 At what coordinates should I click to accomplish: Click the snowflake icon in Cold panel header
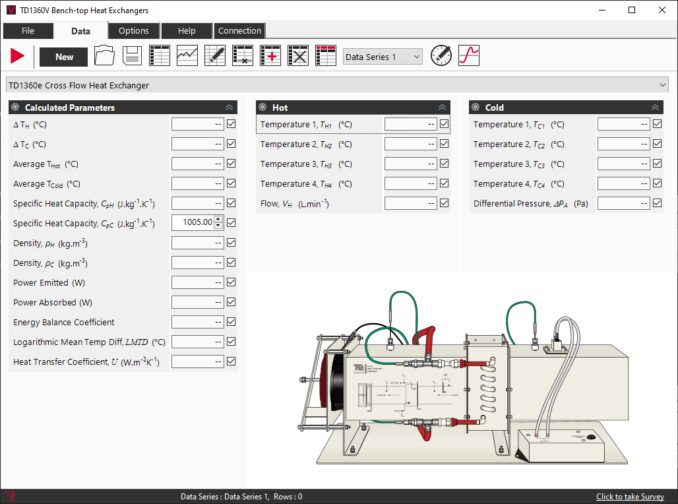476,107
